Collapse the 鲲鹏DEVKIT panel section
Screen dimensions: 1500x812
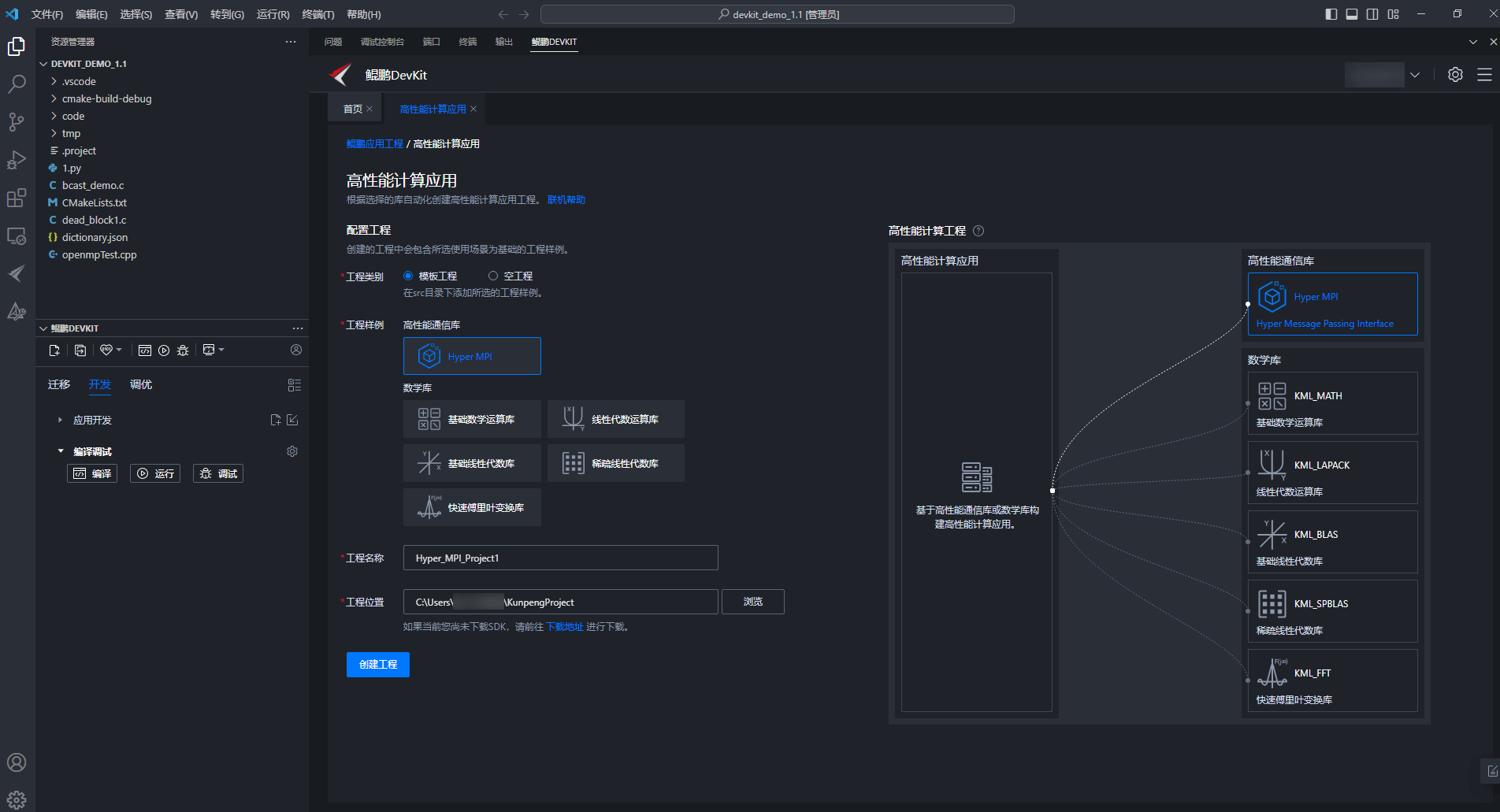pyautogui.click(x=43, y=328)
